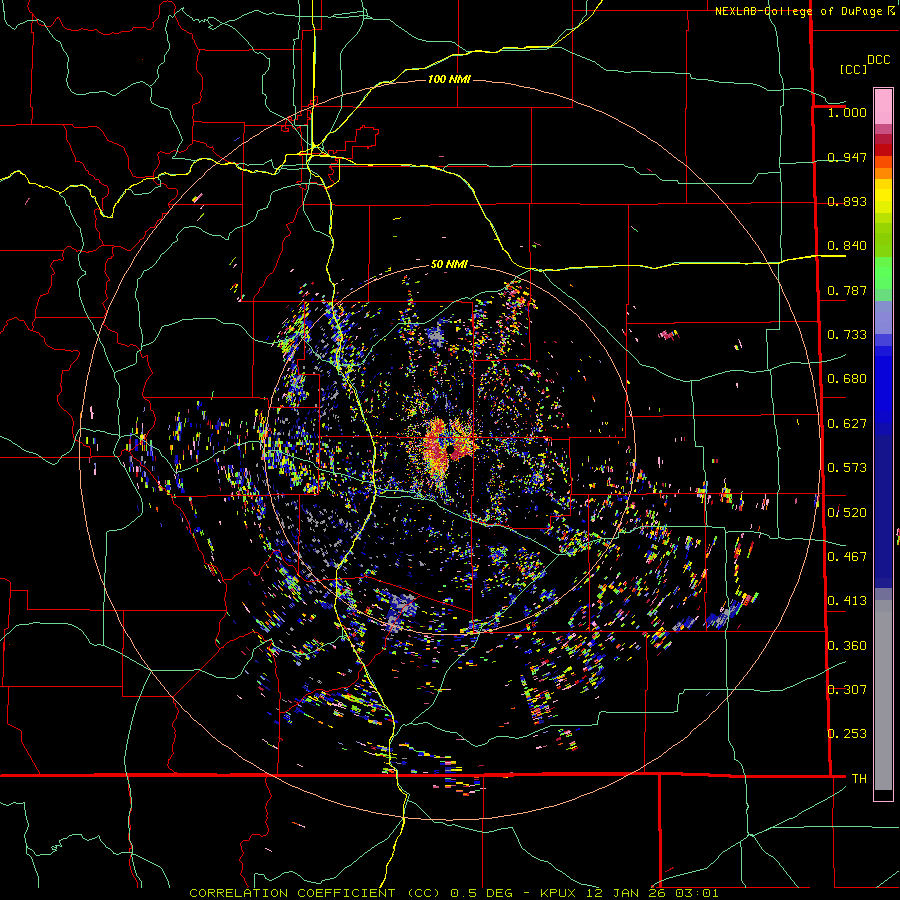Select the 0.253 scale value
The width and height of the screenshot is (900, 900).
847,734
